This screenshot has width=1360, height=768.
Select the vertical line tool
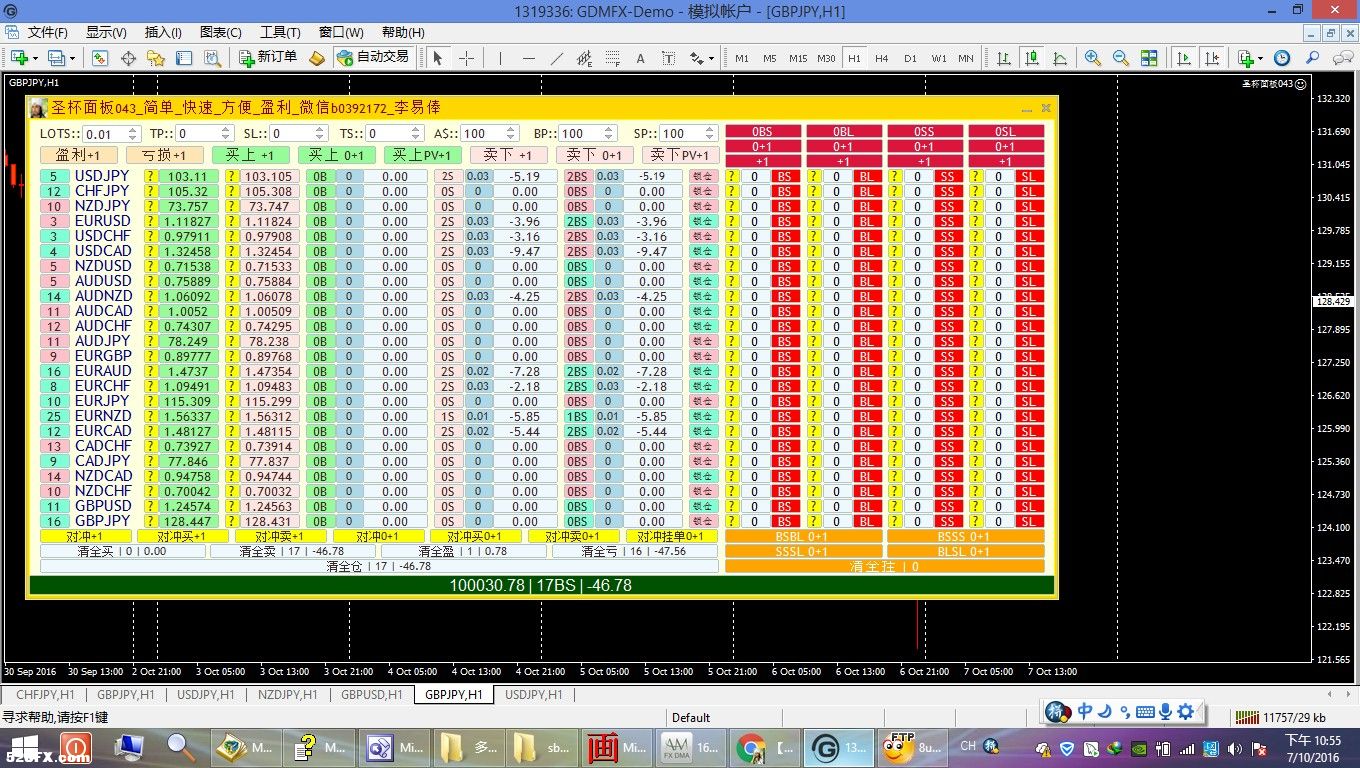point(501,58)
